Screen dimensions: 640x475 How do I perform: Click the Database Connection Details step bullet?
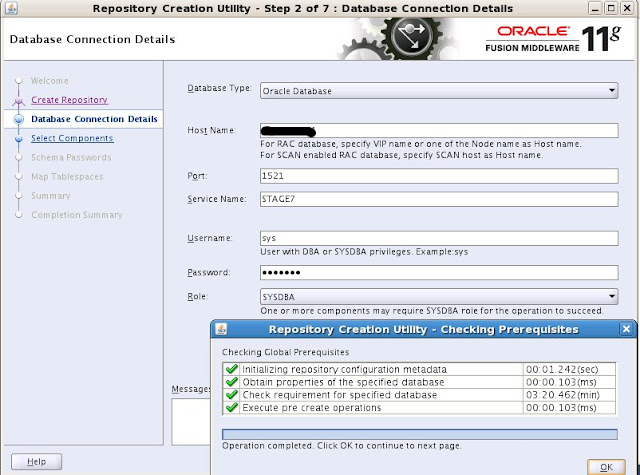18,119
